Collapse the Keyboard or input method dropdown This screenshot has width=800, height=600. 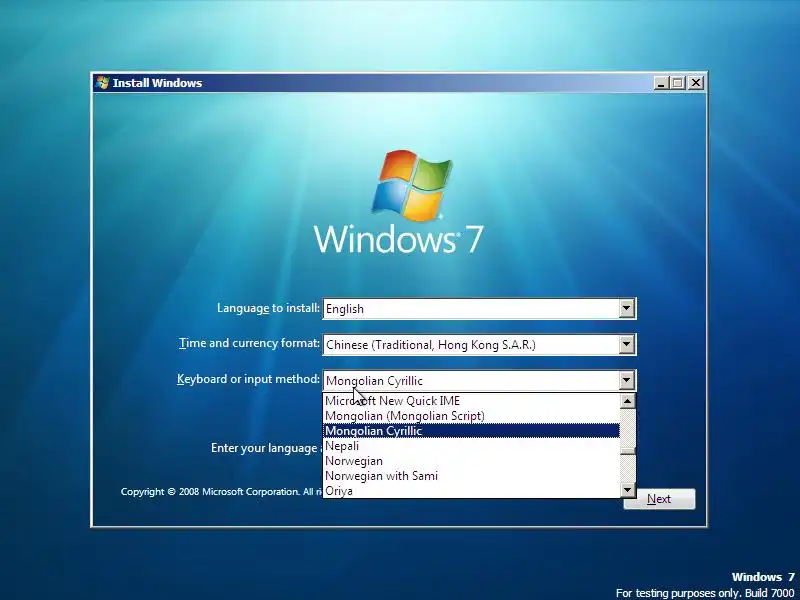[x=627, y=381]
